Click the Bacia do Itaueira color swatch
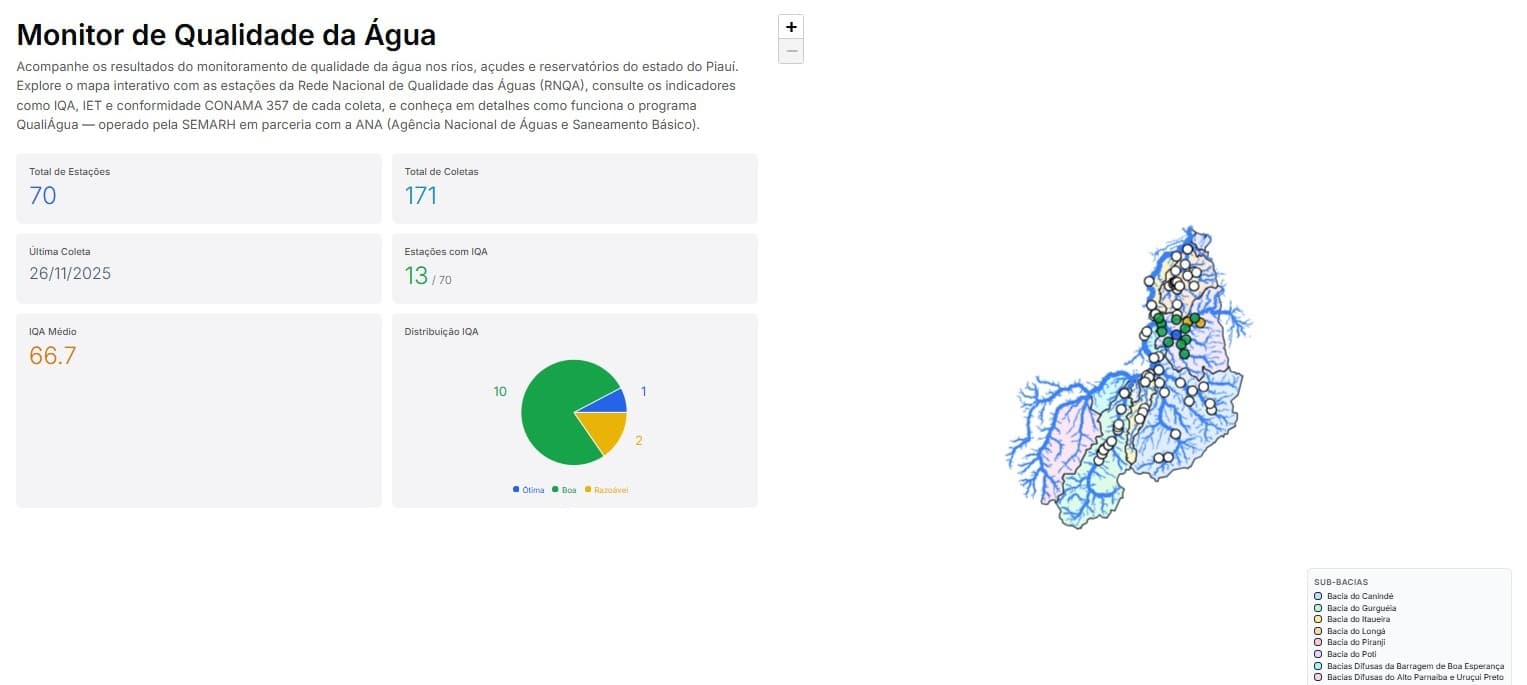1527x685 pixels. (1318, 619)
